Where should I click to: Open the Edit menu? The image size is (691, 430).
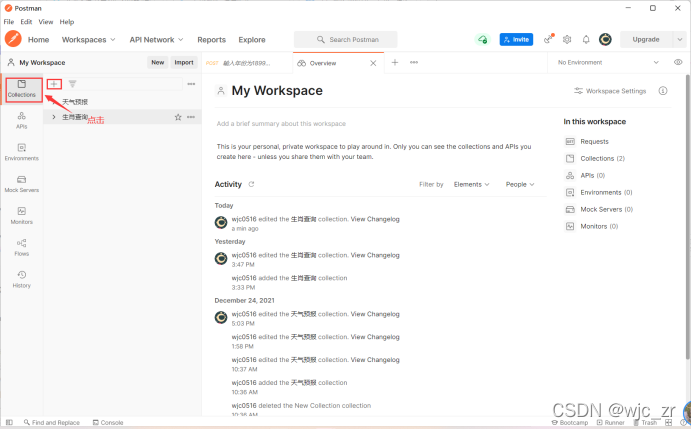pyautogui.click(x=26, y=22)
